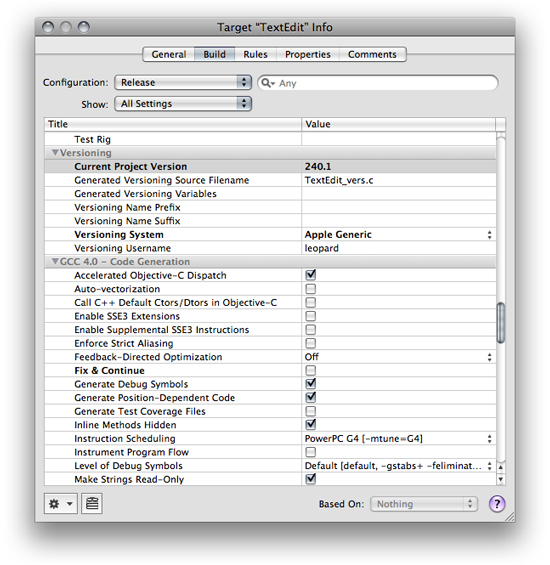Select the Build tab
This screenshot has height=565, width=550.
214,54
